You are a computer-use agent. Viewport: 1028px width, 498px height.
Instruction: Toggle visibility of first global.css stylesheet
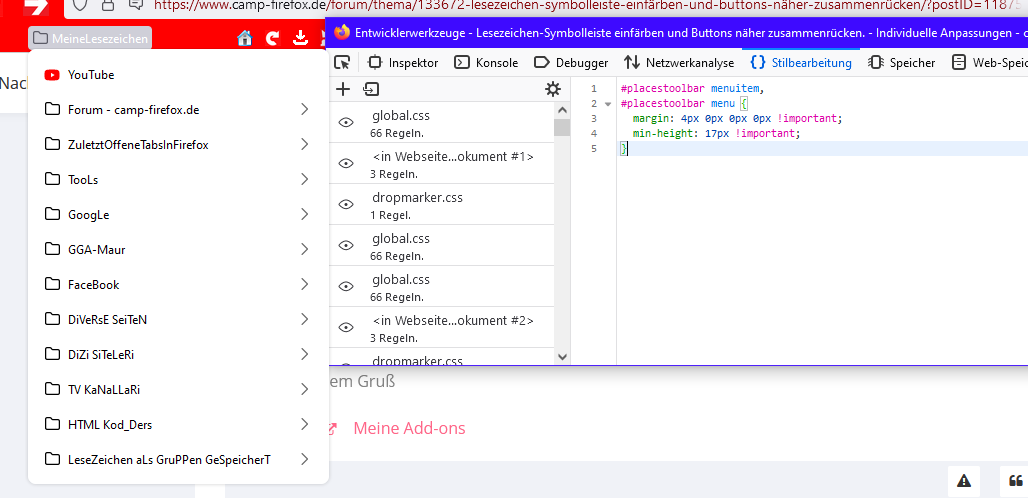click(347, 122)
